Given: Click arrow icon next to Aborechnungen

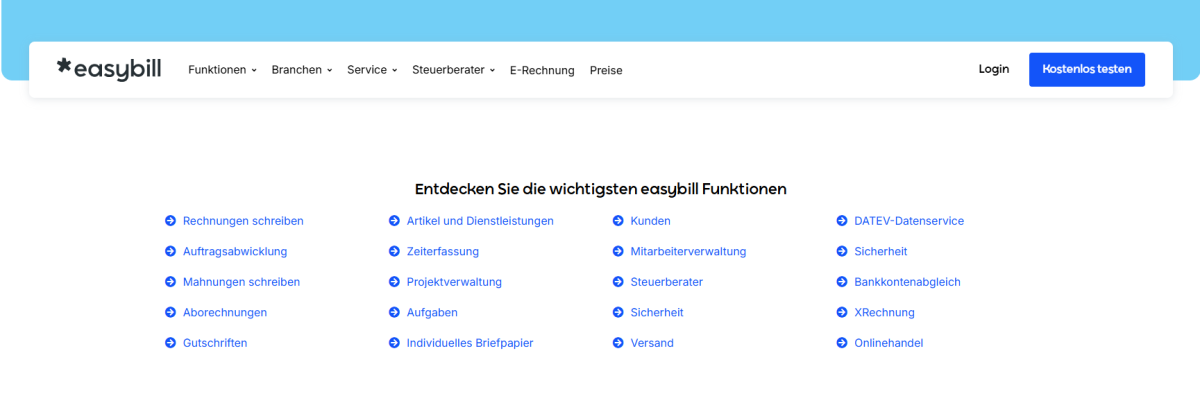Looking at the screenshot, I should 170,313.
